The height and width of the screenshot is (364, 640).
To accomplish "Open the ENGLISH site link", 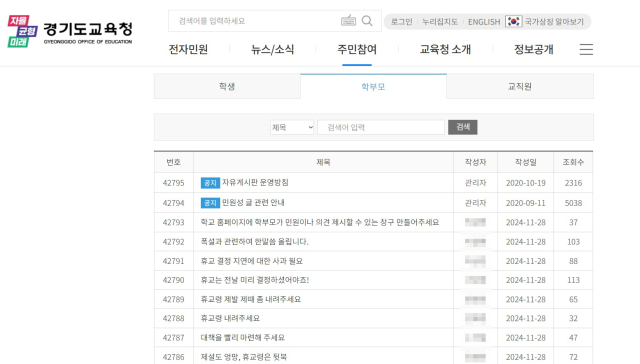I will [484, 22].
